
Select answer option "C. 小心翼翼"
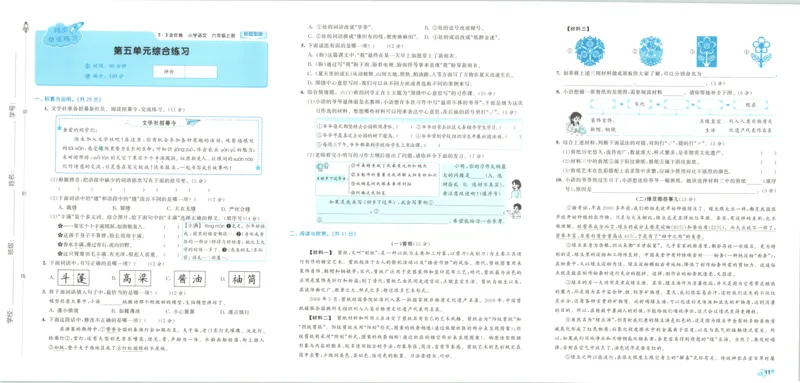click(x=181, y=311)
